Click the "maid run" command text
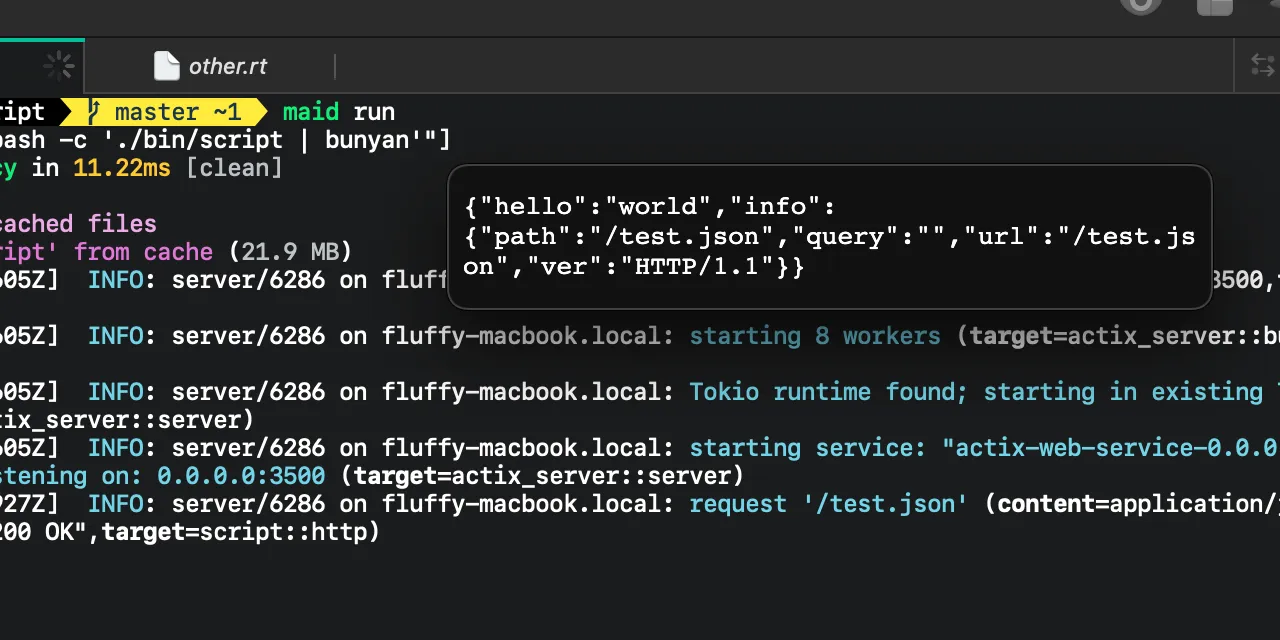The height and width of the screenshot is (640, 1280). coord(338,112)
